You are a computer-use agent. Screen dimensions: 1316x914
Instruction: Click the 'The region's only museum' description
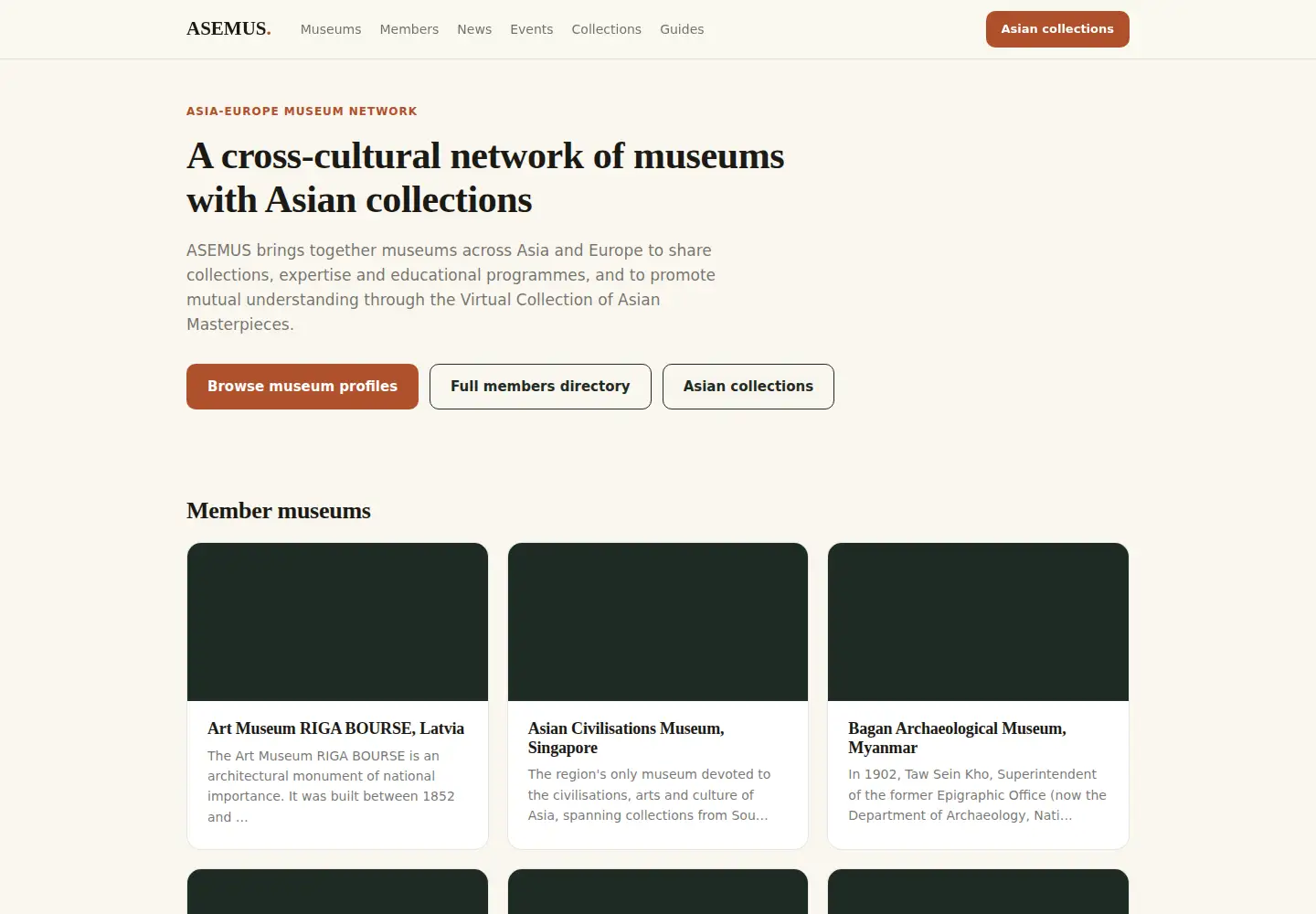pyautogui.click(x=650, y=795)
